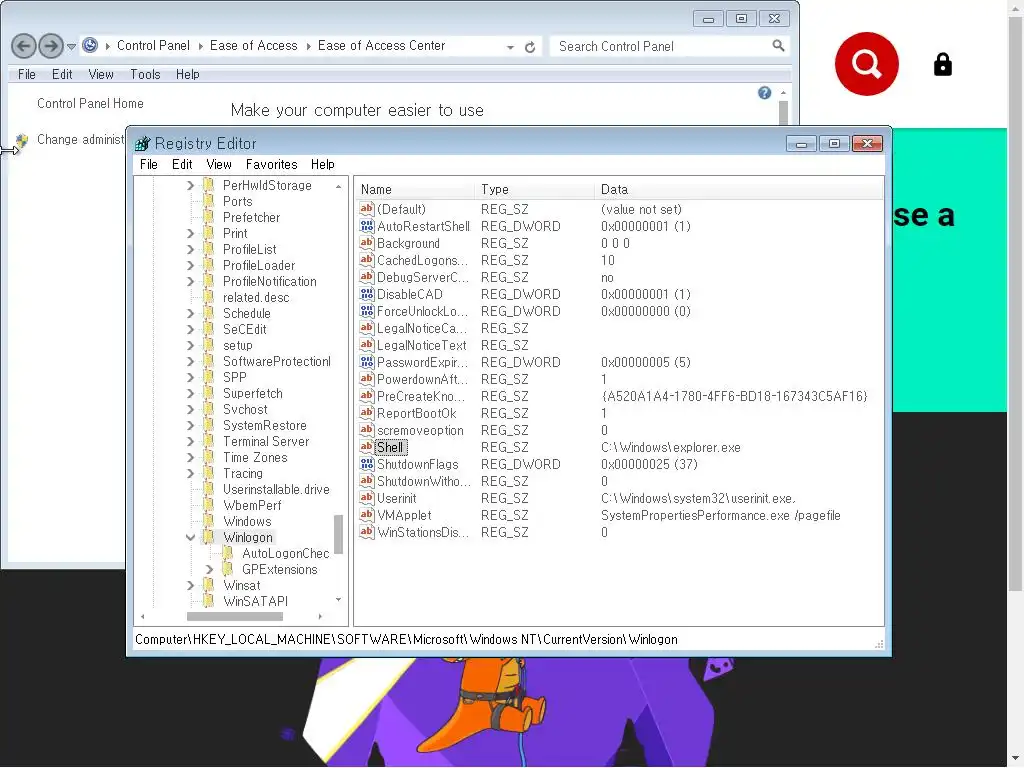
Task: Click the Winlogon folder icon in tree
Action: 208,537
